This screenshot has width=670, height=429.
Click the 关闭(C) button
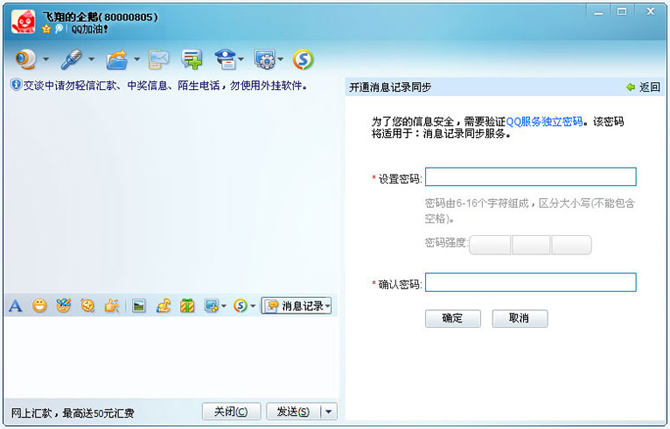(231, 411)
